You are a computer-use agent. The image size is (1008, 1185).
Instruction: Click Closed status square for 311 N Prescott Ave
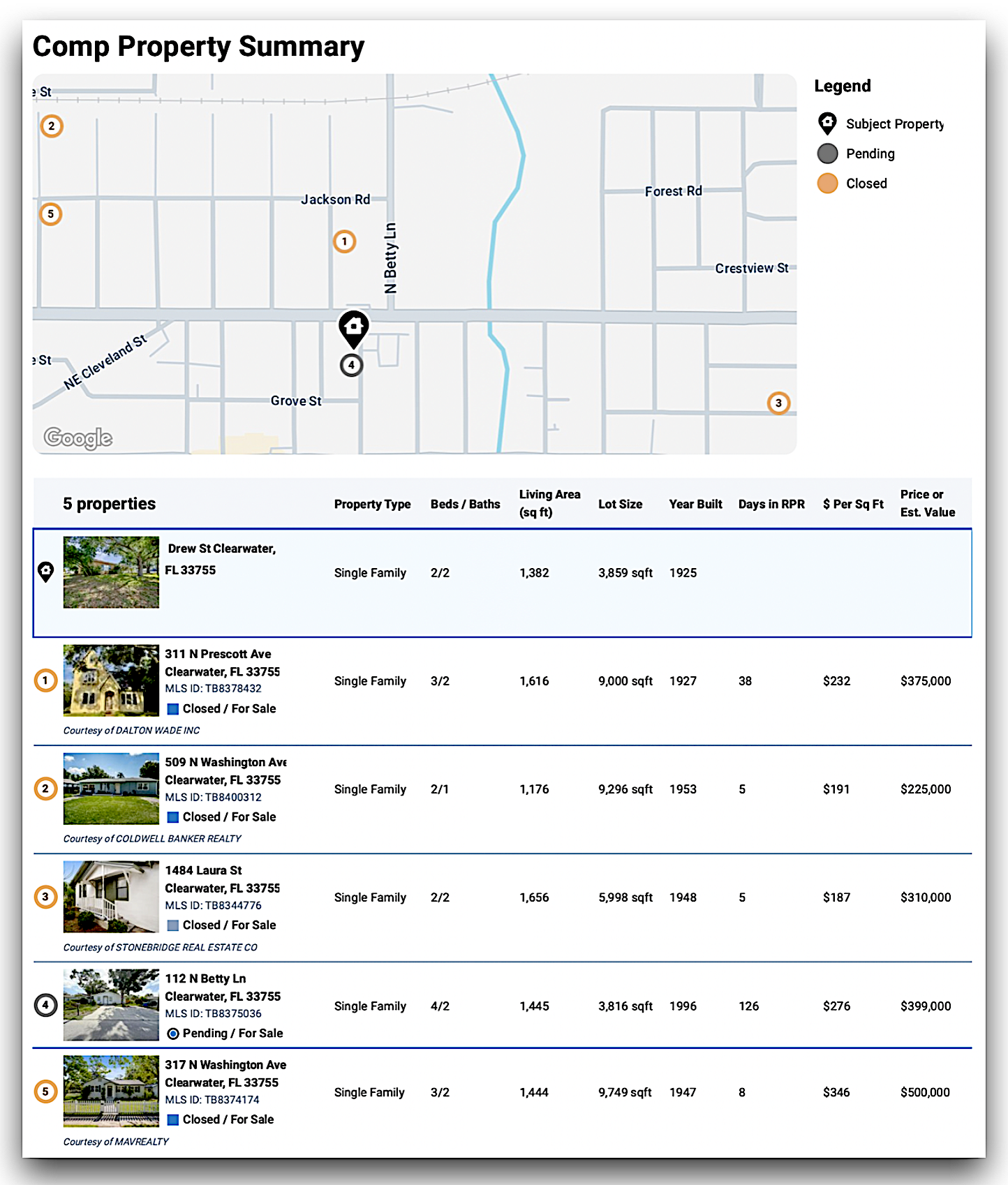[173, 709]
